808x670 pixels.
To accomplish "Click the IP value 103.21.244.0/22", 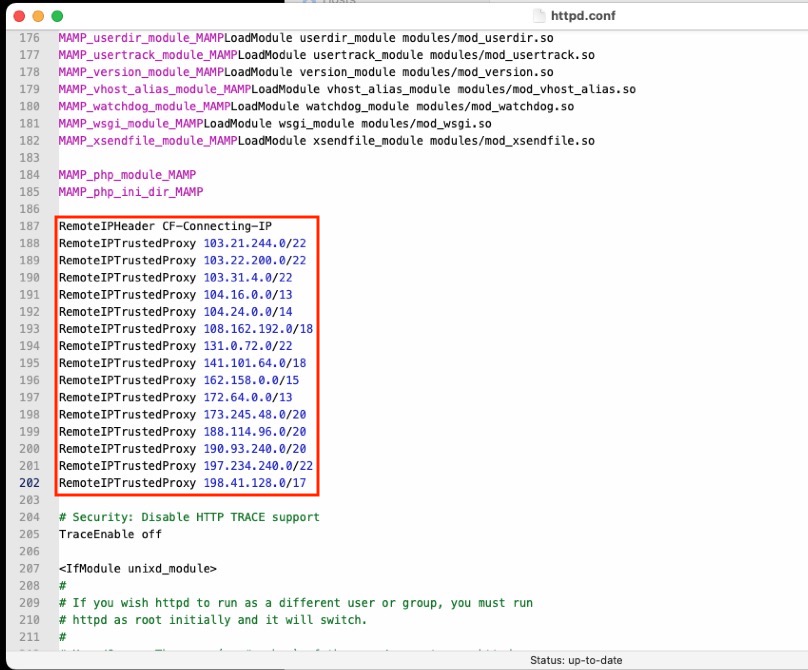I will [255, 243].
